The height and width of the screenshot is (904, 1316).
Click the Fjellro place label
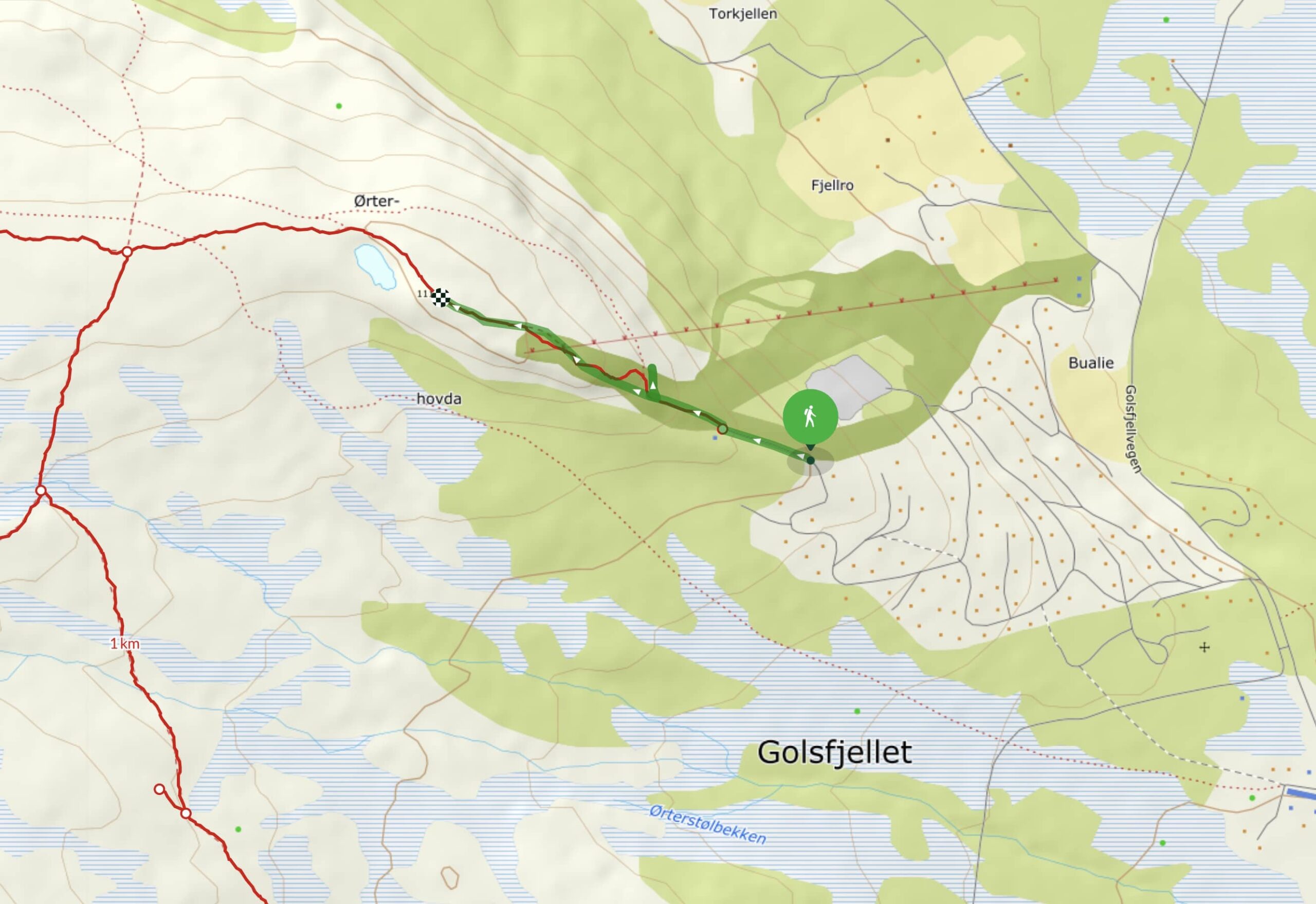[832, 185]
